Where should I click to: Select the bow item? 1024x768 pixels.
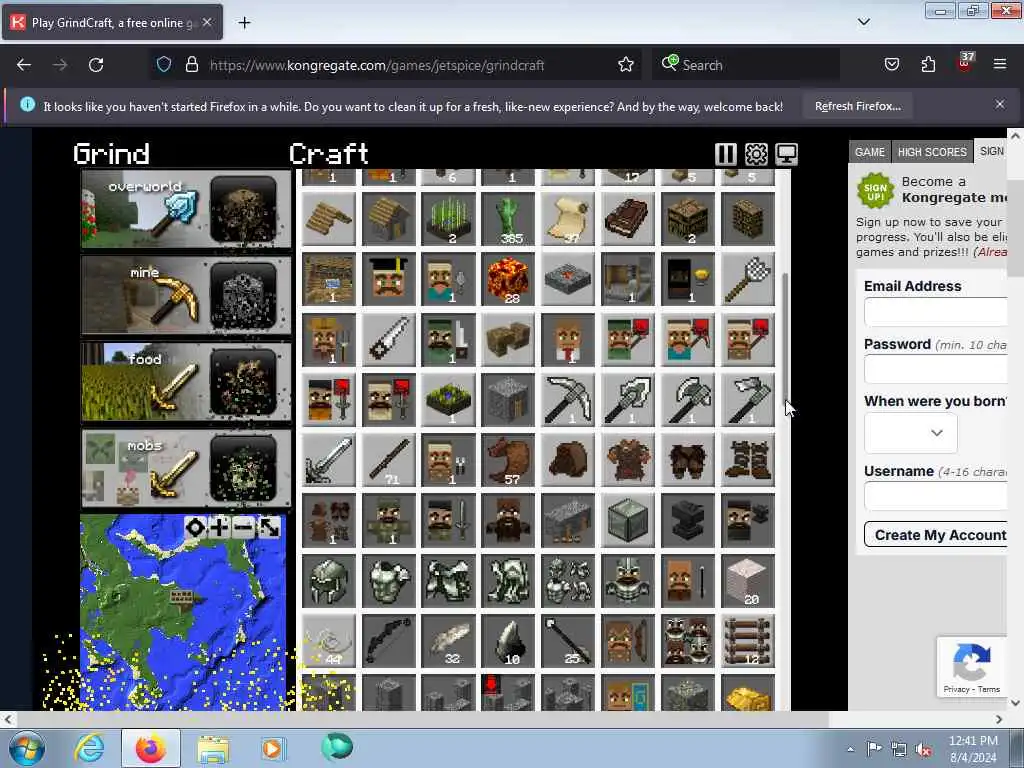point(389,641)
